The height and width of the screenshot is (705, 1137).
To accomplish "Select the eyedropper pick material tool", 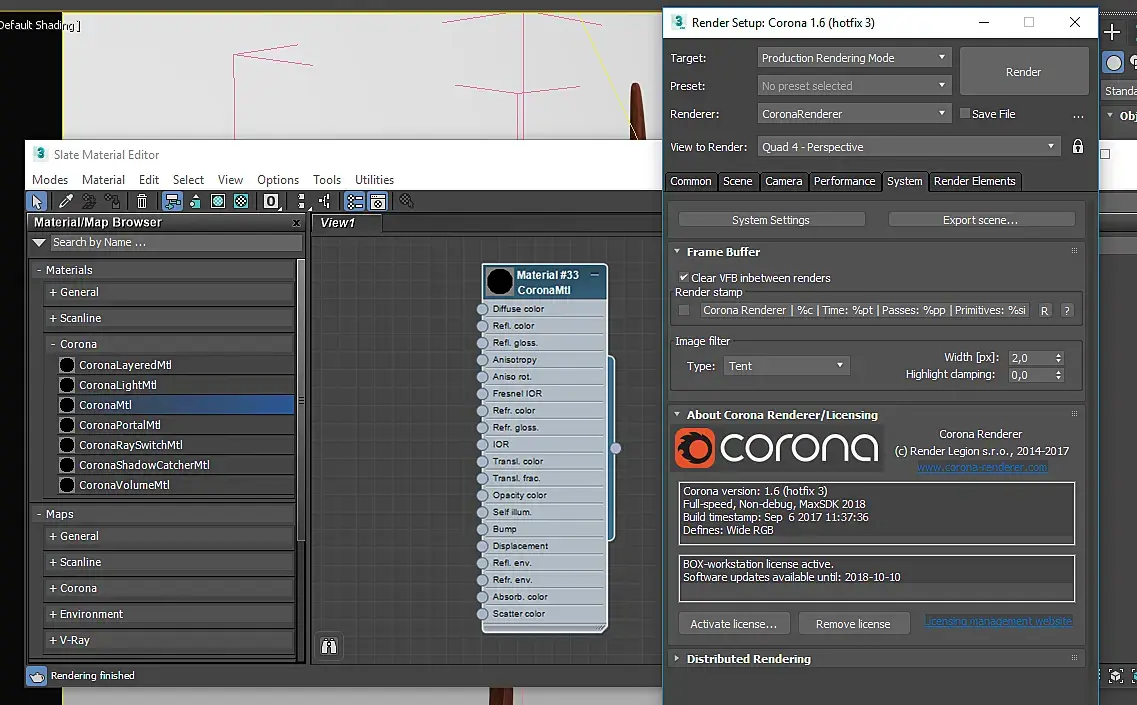I will click(65, 201).
